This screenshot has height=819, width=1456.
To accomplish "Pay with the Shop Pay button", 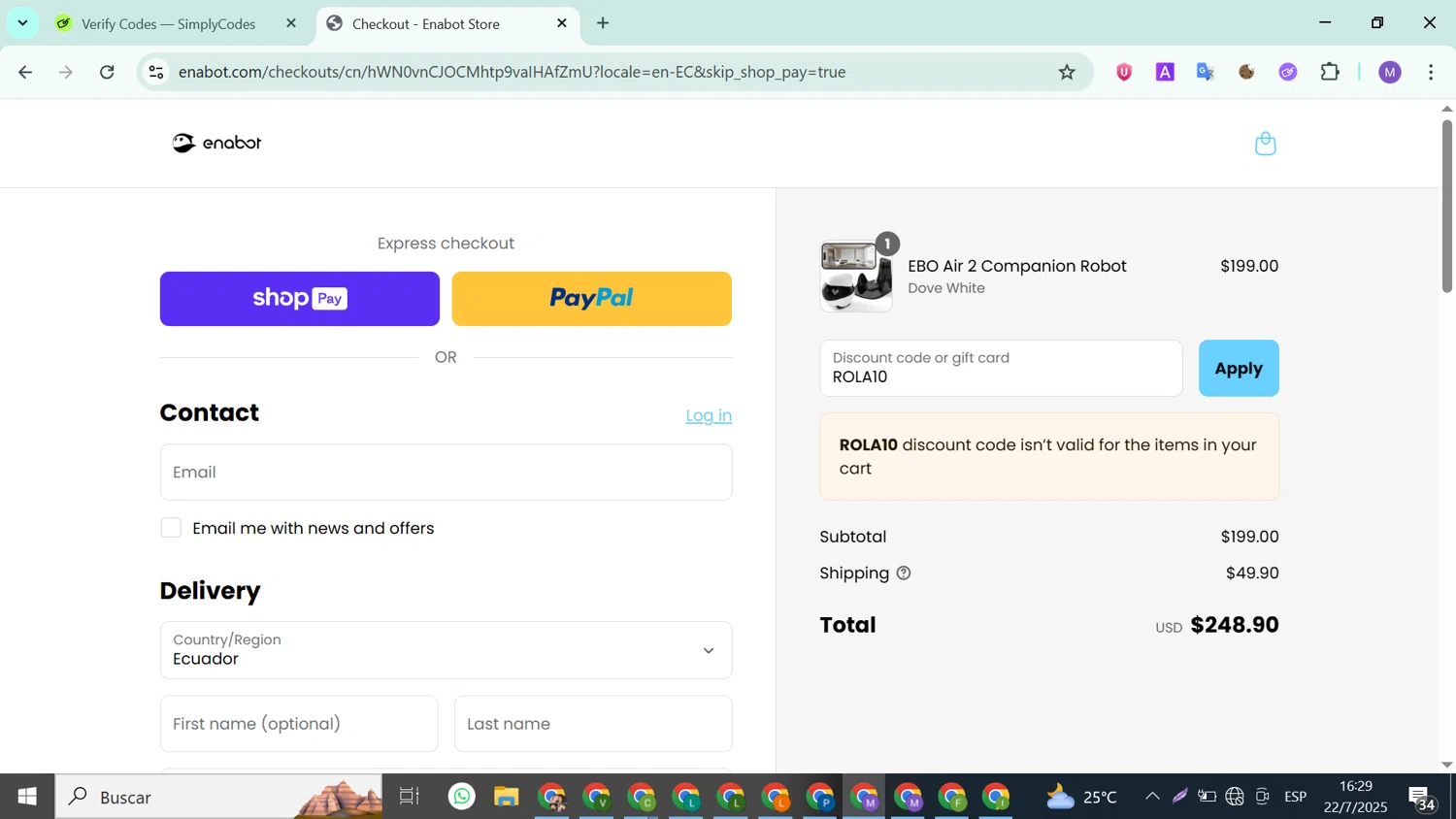I will point(300,299).
